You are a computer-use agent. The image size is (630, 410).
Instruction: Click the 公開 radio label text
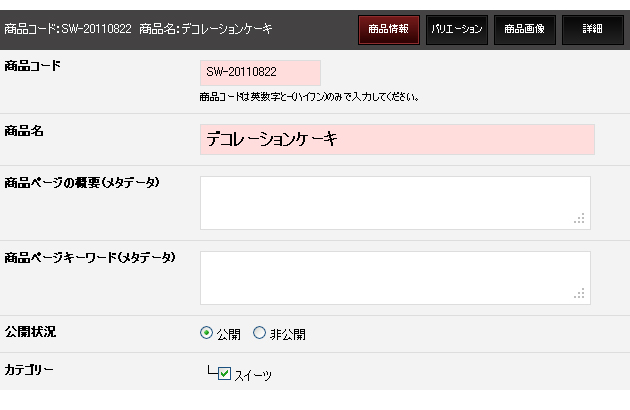click(x=229, y=334)
